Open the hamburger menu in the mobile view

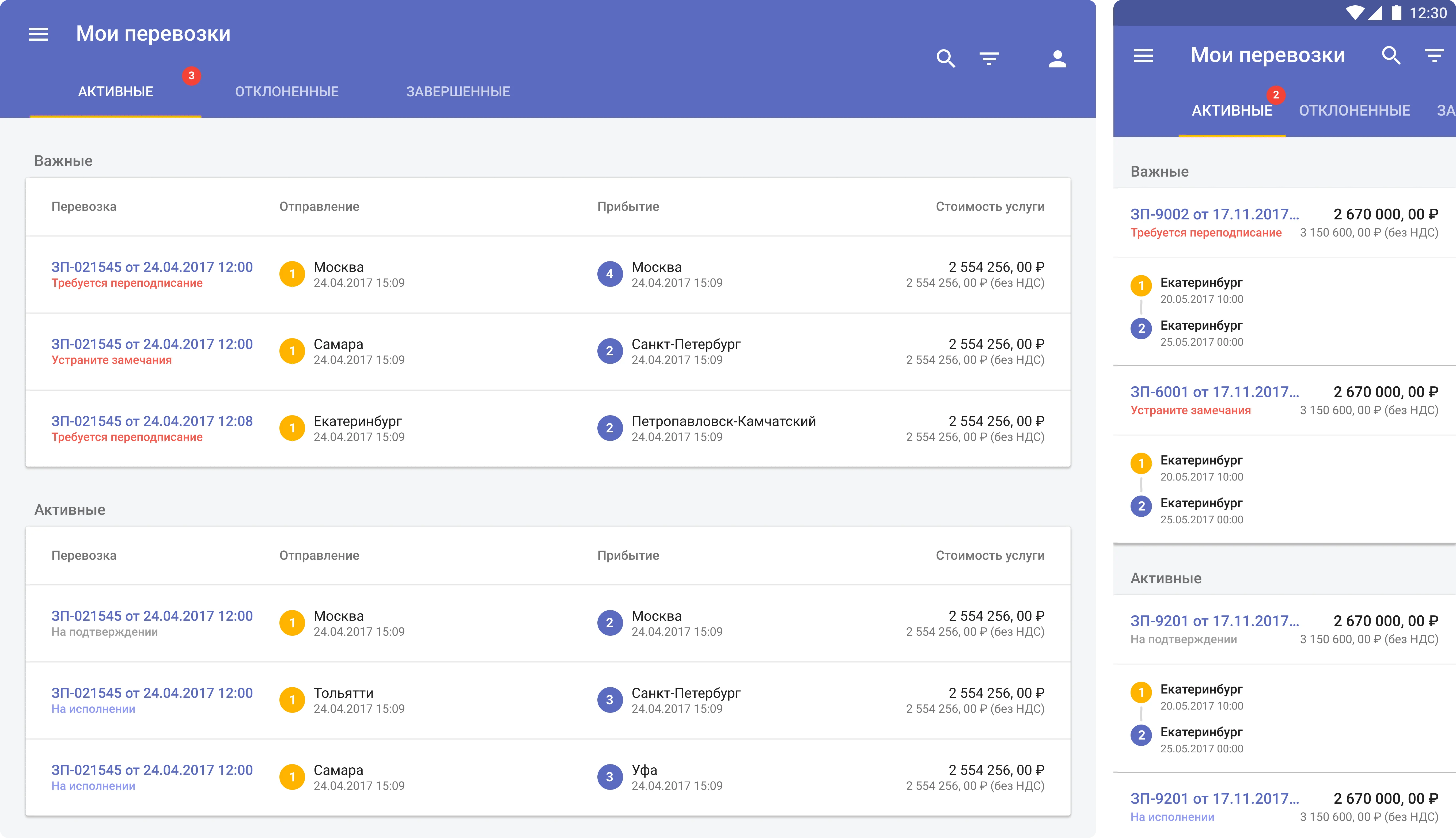(x=1143, y=55)
